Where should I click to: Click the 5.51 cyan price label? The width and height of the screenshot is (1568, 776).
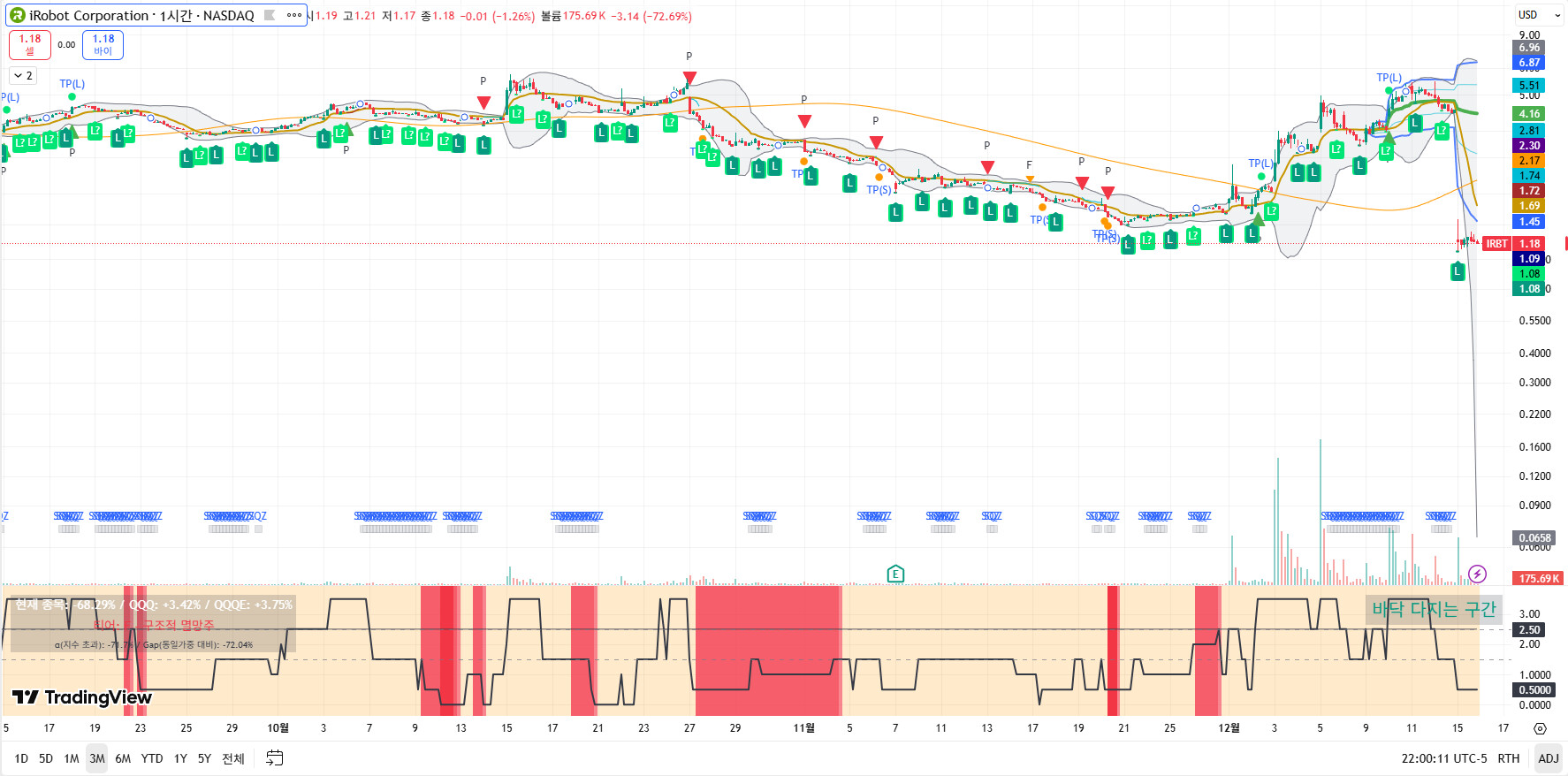click(x=1530, y=87)
